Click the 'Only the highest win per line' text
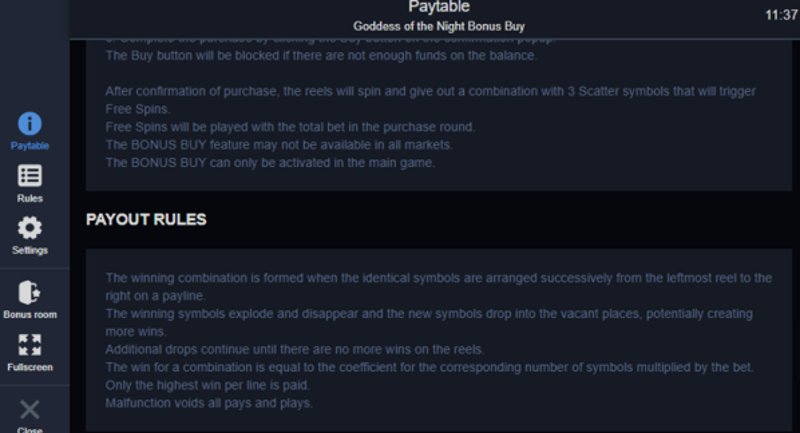The width and height of the screenshot is (800, 433). 207,385
